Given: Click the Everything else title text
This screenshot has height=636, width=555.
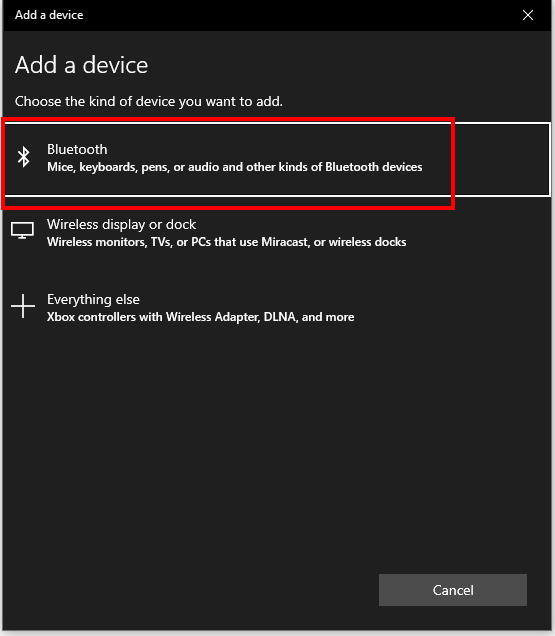Looking at the screenshot, I should pos(93,299).
